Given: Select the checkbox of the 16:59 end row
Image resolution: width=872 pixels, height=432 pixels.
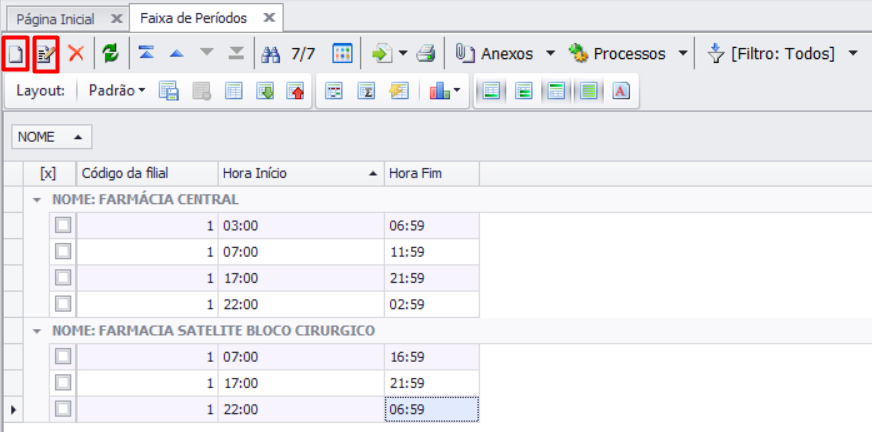Looking at the screenshot, I should click(x=63, y=356).
